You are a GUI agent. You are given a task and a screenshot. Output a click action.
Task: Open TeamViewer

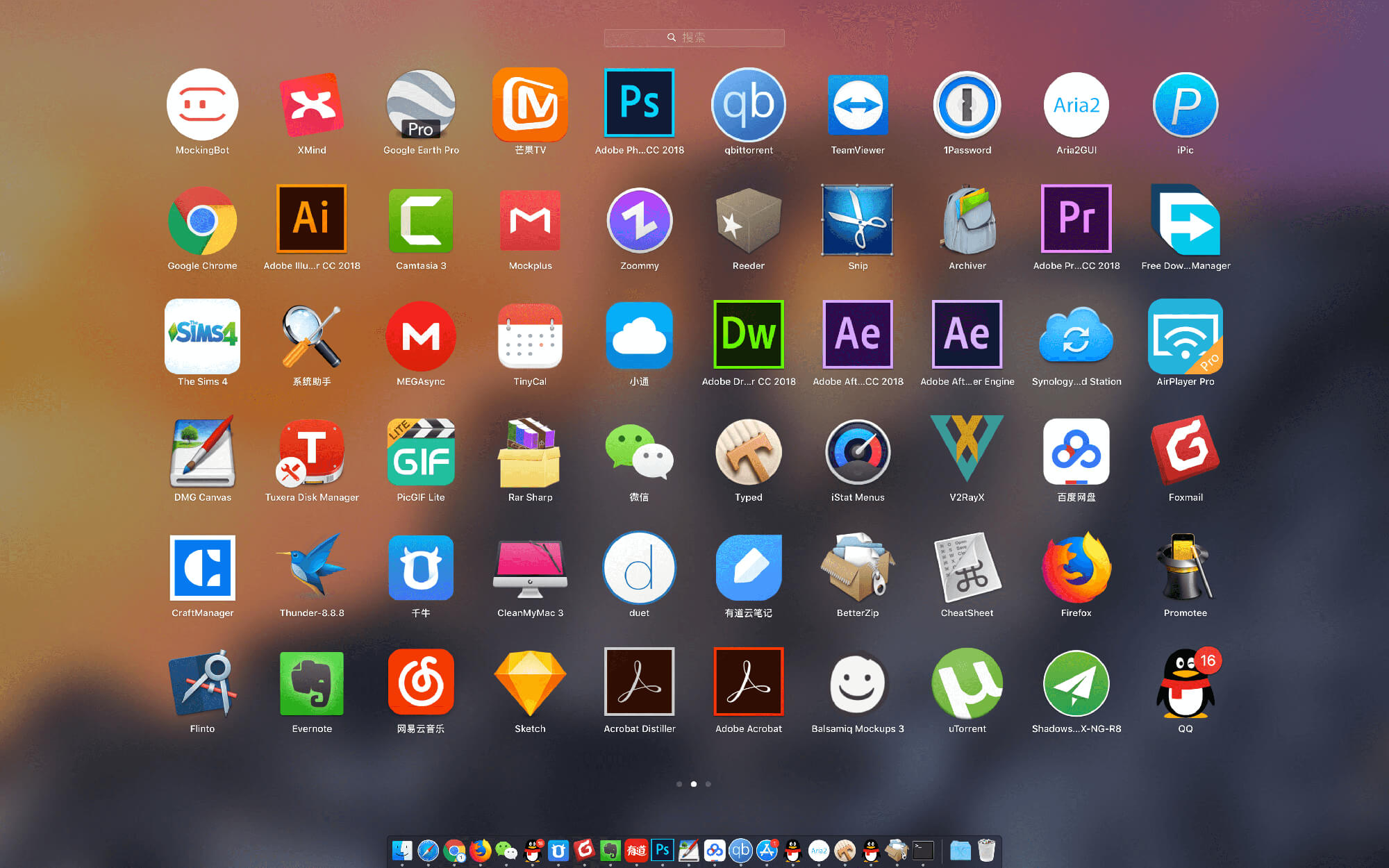tap(858, 105)
